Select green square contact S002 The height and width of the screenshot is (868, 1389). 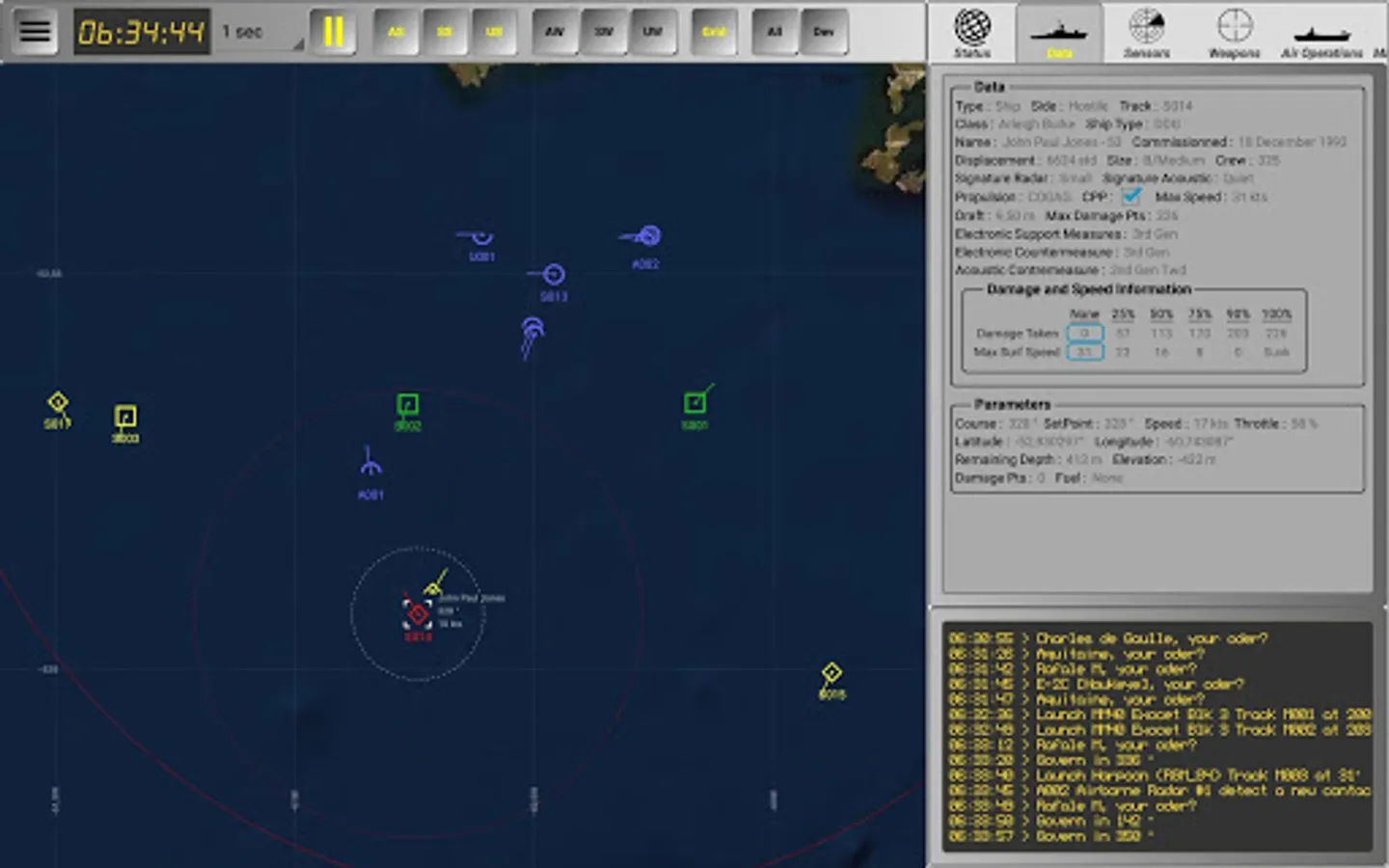coord(407,404)
